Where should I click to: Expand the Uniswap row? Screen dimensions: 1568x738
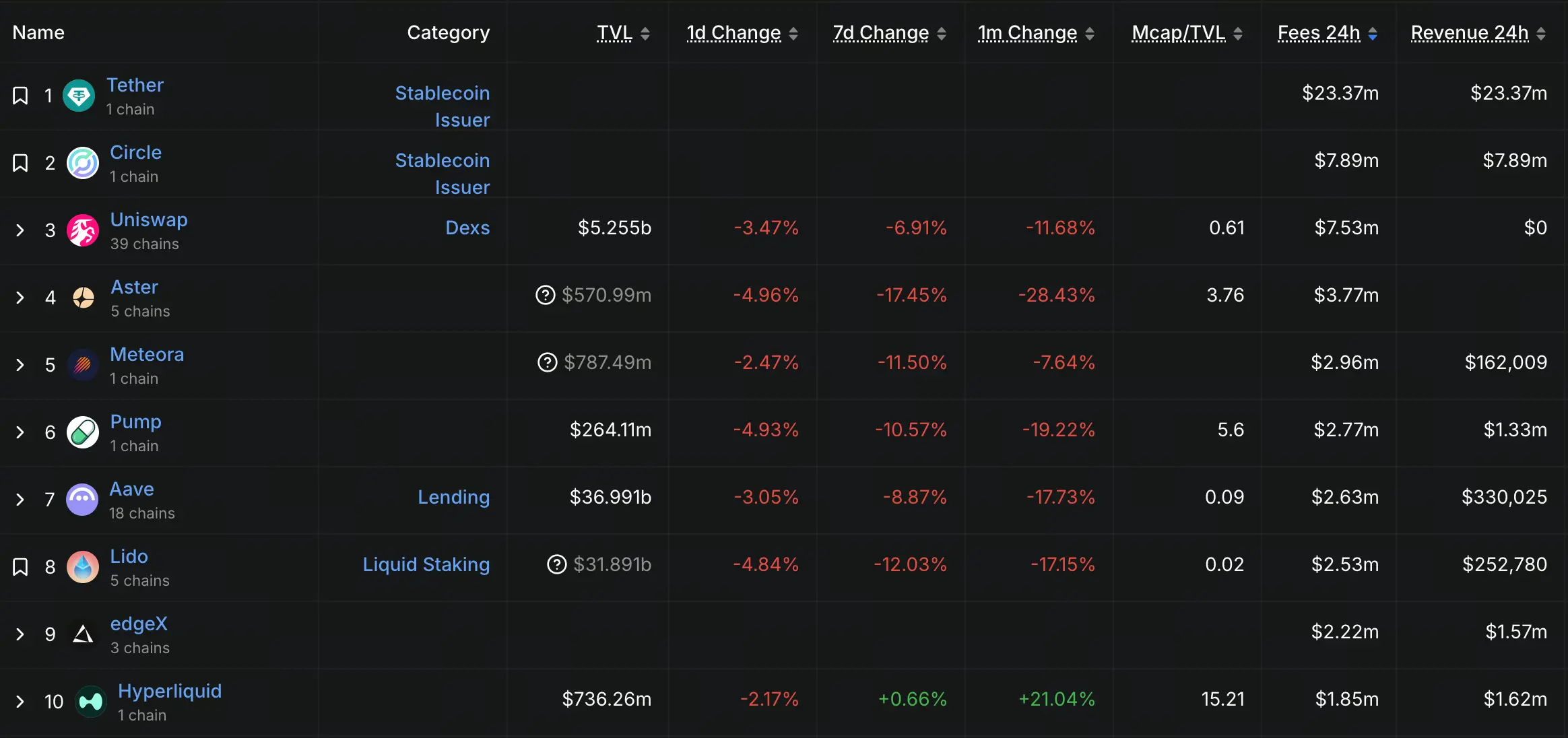pos(20,230)
